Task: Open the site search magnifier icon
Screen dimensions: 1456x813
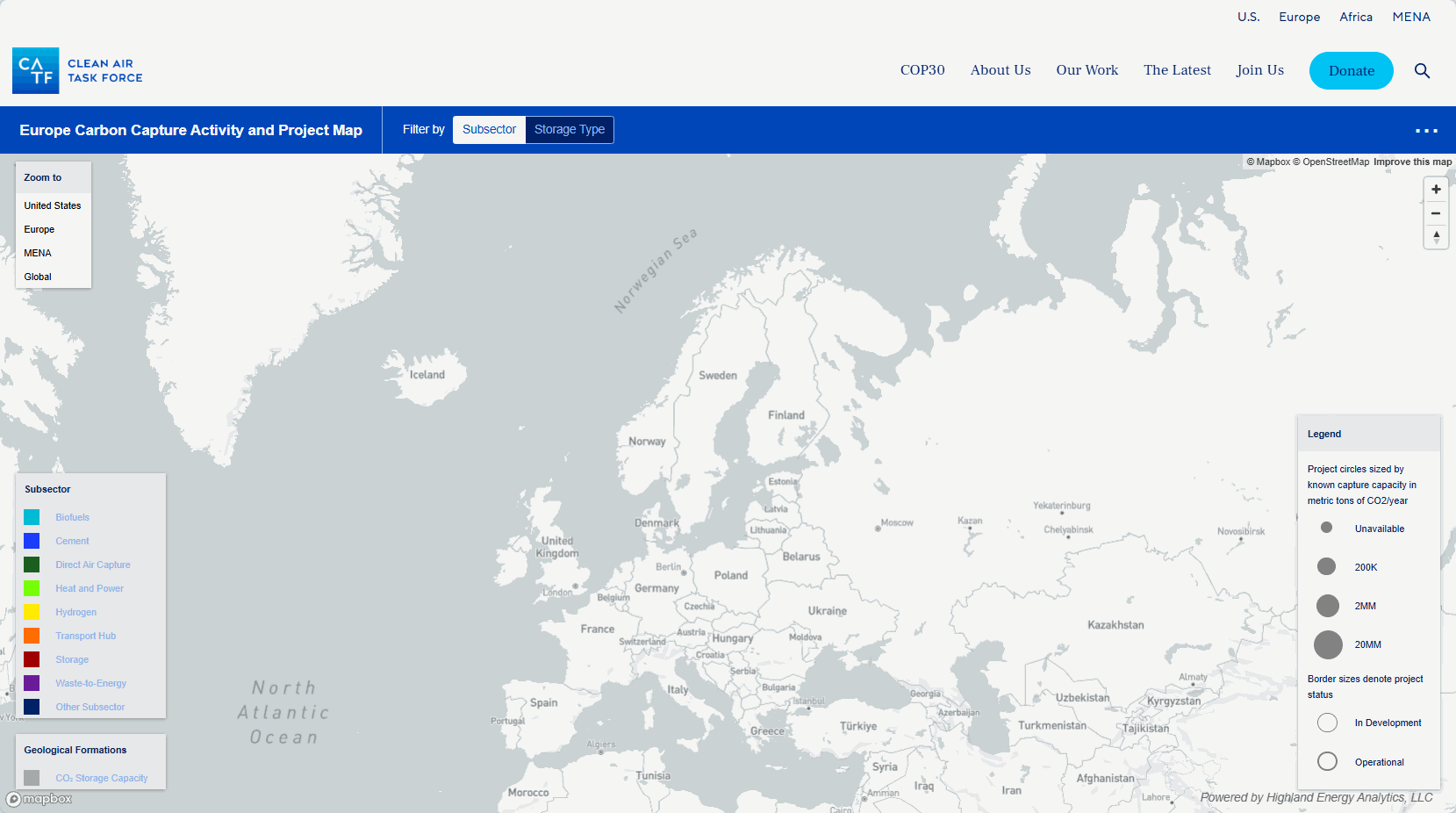Action: (1422, 71)
